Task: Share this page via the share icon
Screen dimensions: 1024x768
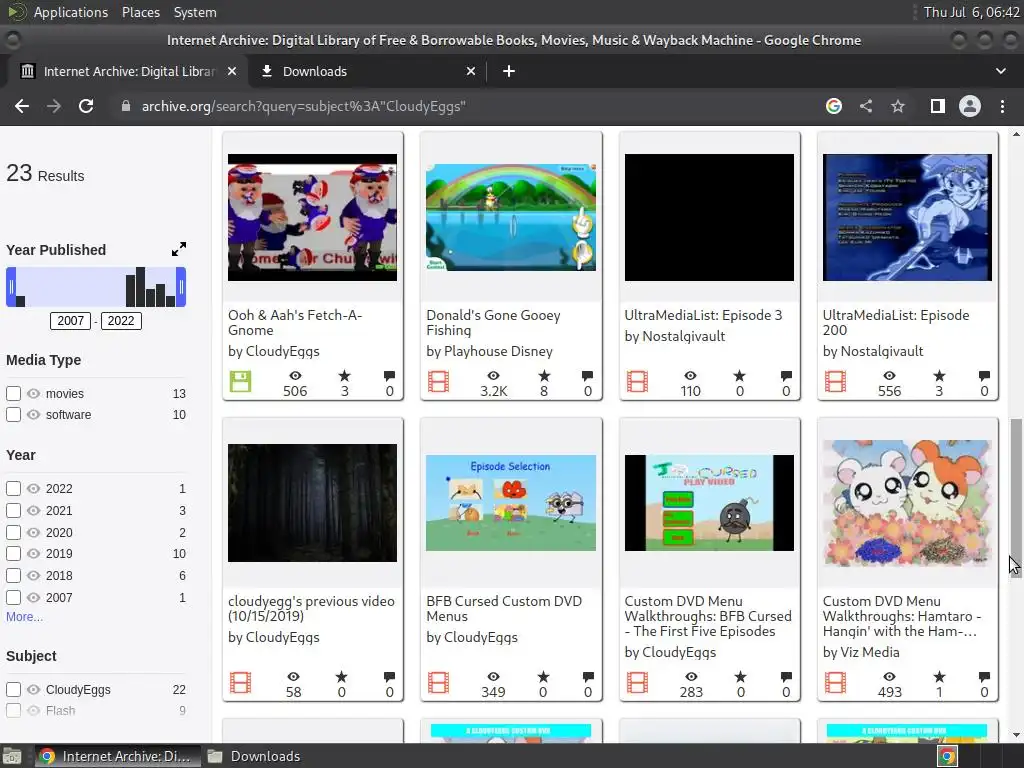Action: [x=866, y=106]
